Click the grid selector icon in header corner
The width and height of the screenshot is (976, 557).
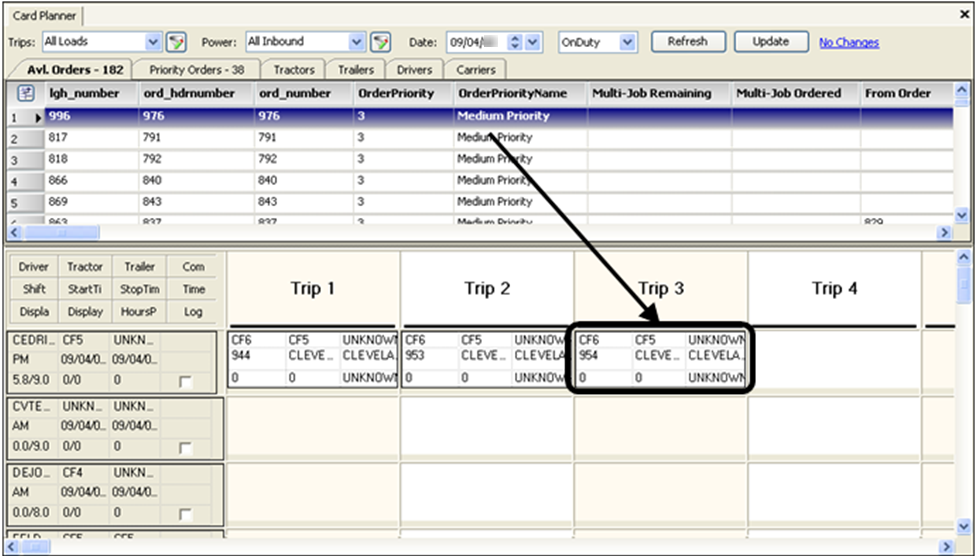click(24, 93)
